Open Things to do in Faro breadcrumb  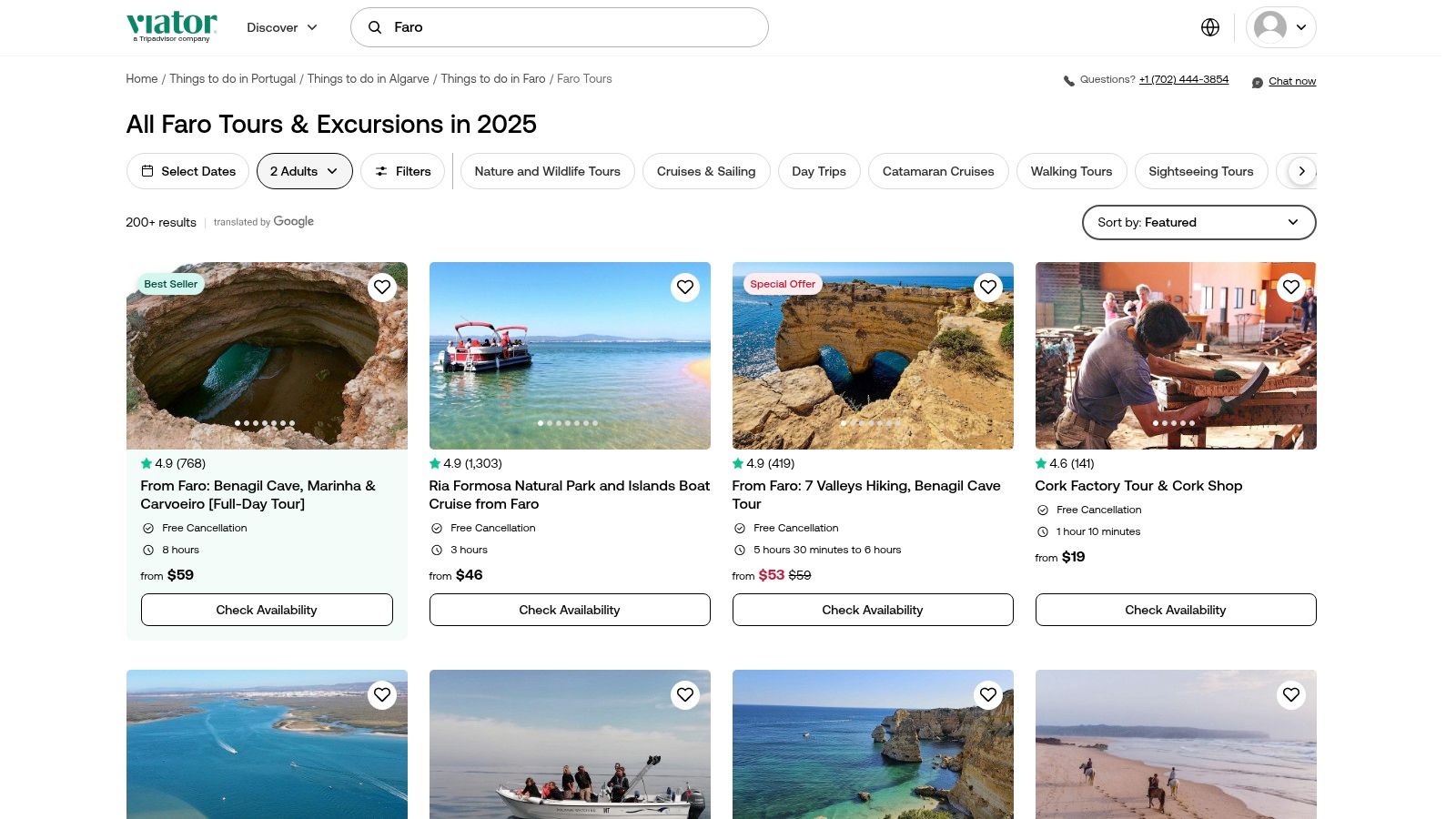[493, 79]
